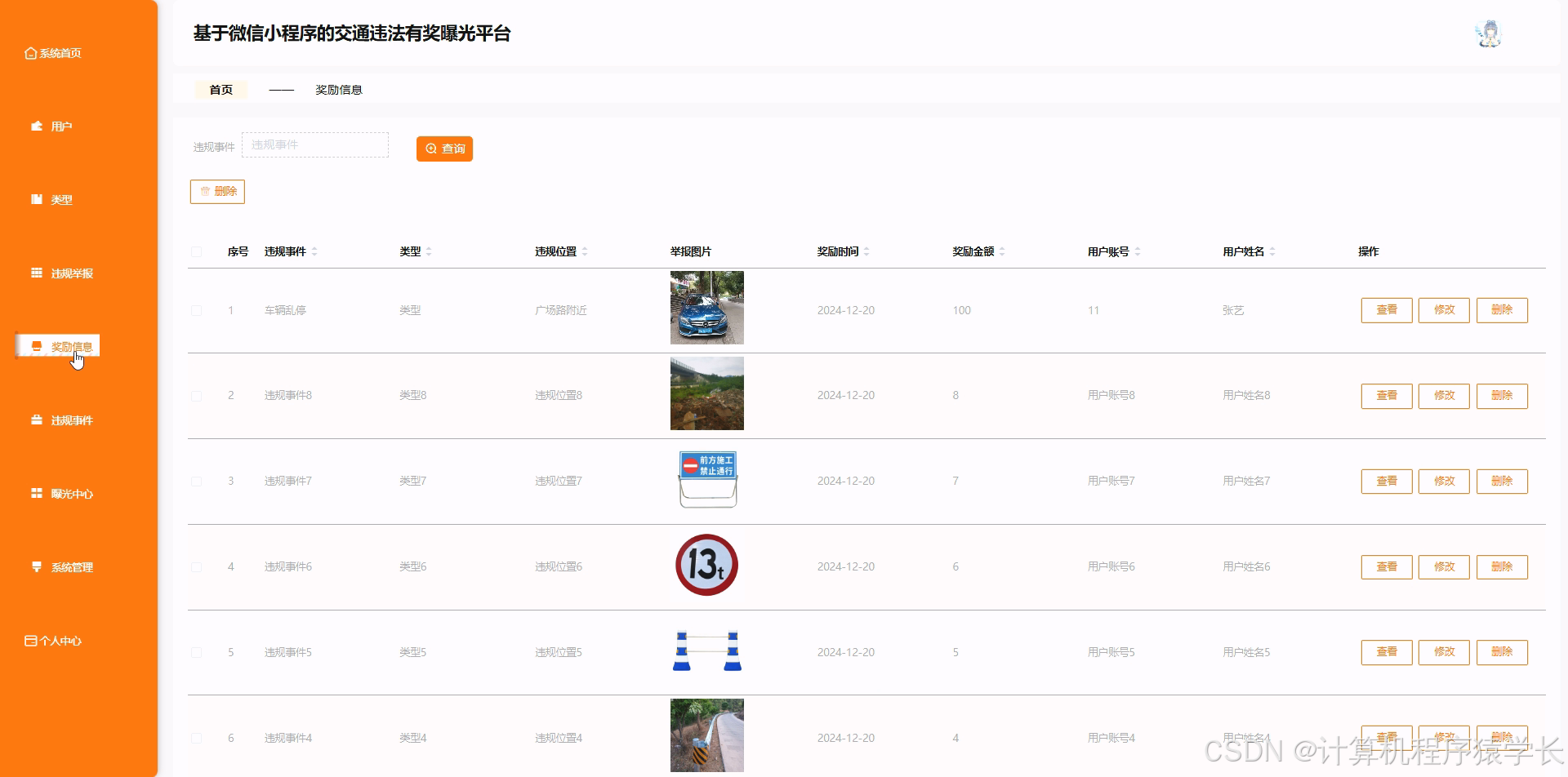
Task: Select the 系统管理 sidebar icon
Action: [x=36, y=566]
